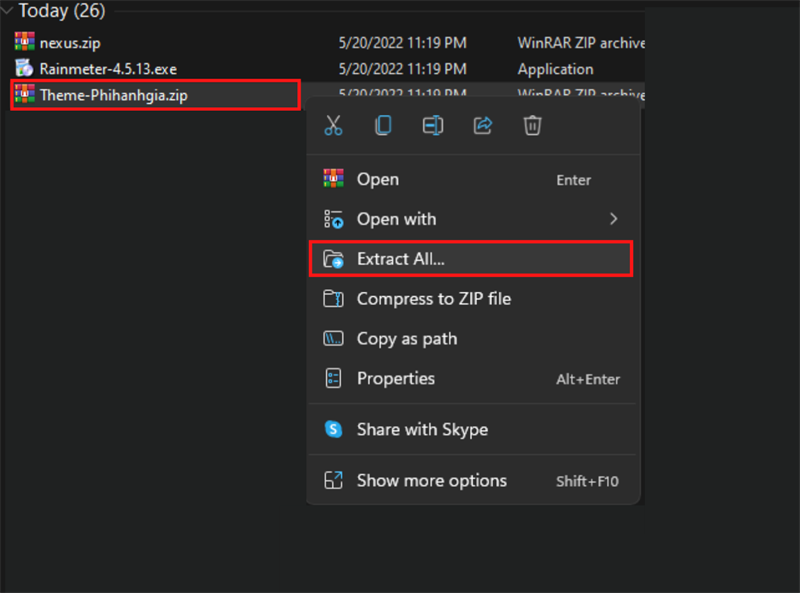This screenshot has height=593, width=800.
Task: Click the Share icon in context menu
Action: point(483,125)
